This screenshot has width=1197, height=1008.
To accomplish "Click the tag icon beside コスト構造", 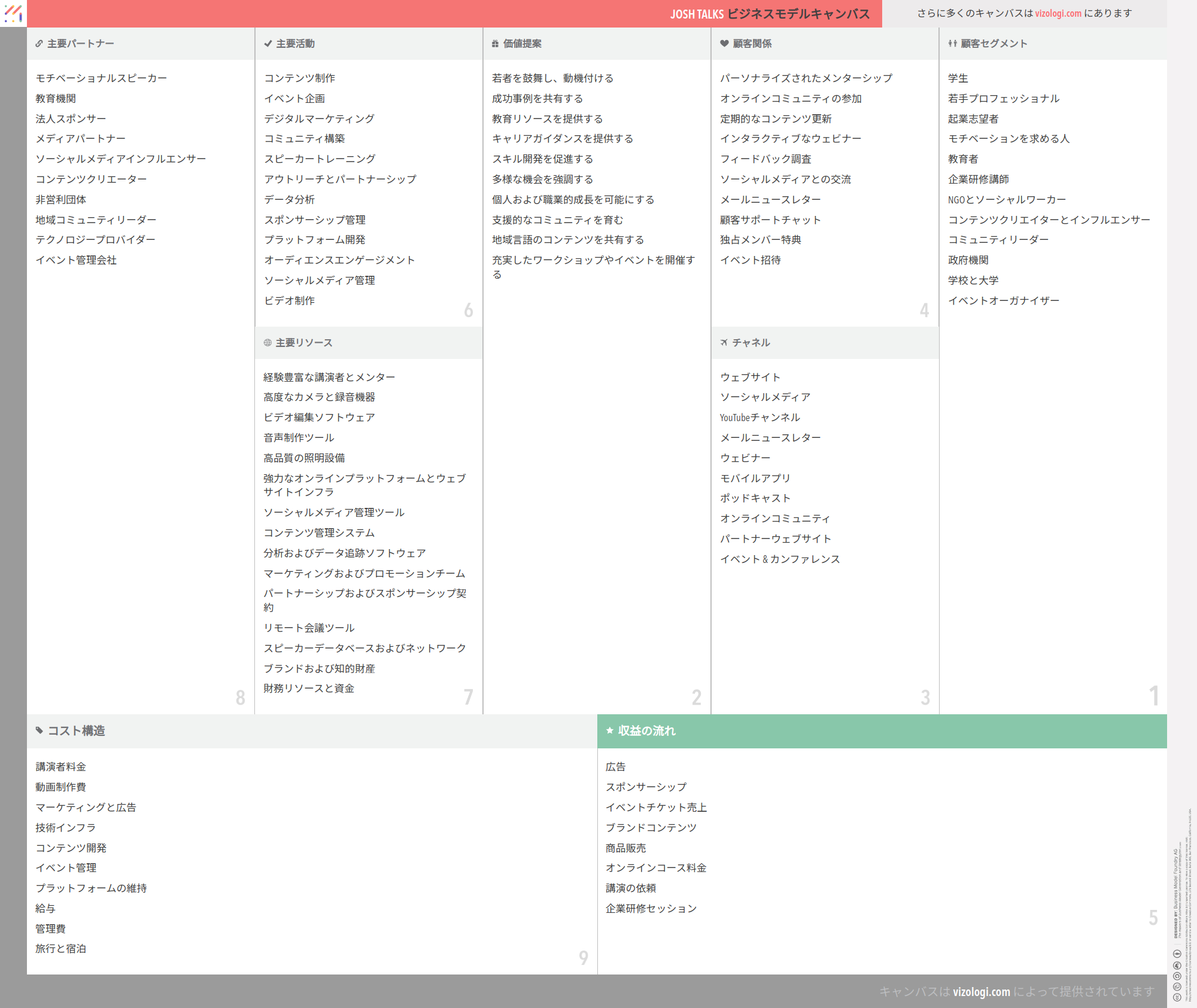I will 40,730.
